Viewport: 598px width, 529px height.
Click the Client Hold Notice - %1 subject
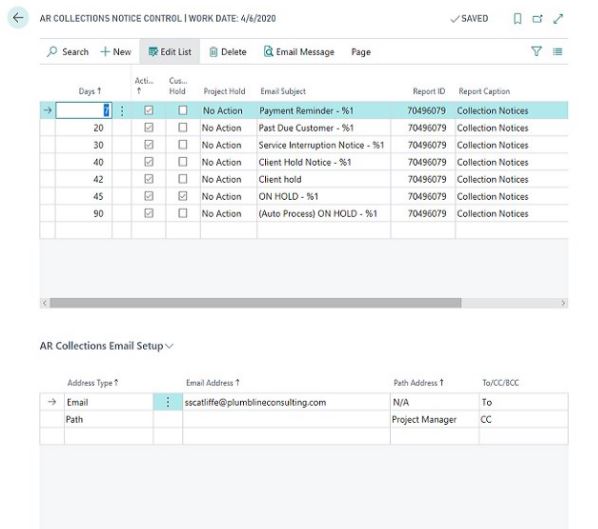click(x=305, y=162)
